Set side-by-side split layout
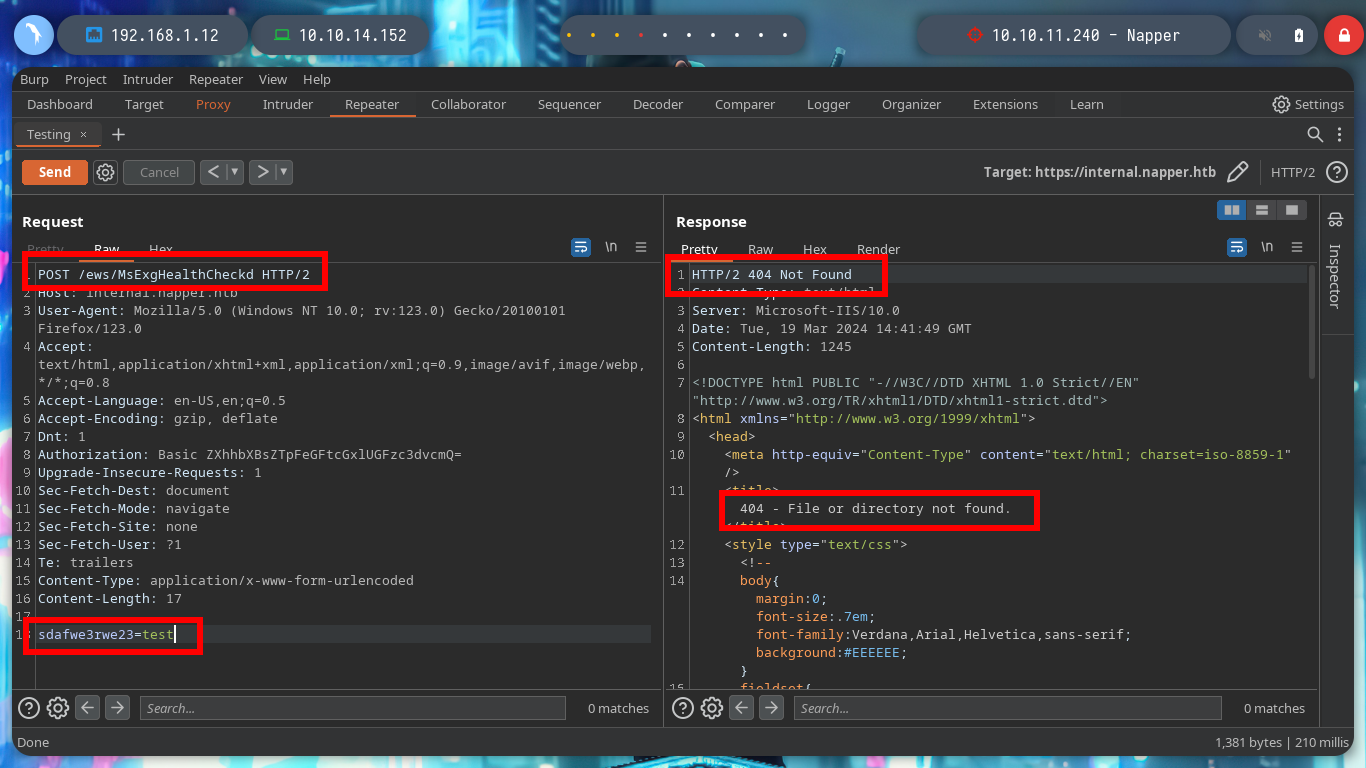 [x=1232, y=210]
